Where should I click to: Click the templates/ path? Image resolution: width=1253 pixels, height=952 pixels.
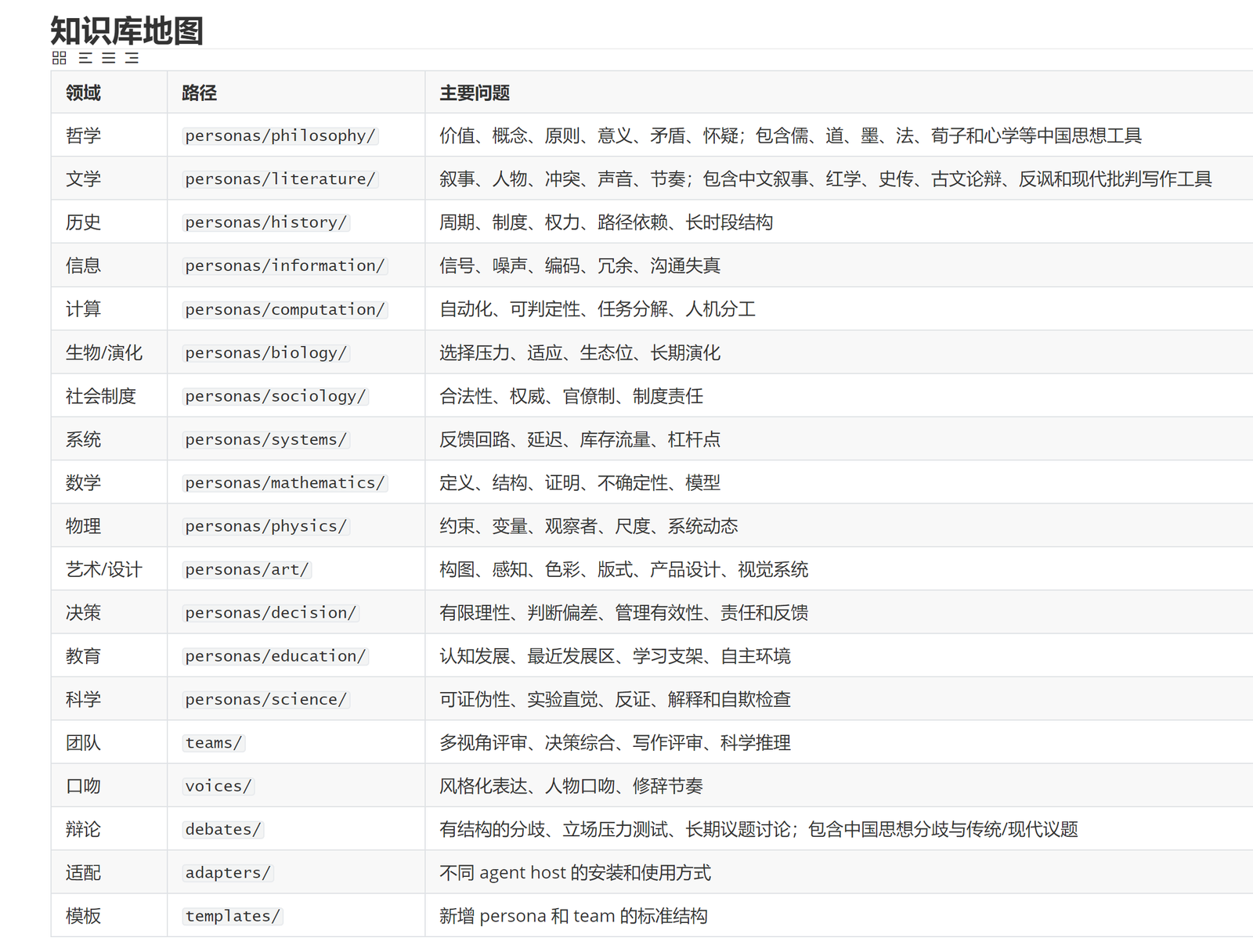233,916
